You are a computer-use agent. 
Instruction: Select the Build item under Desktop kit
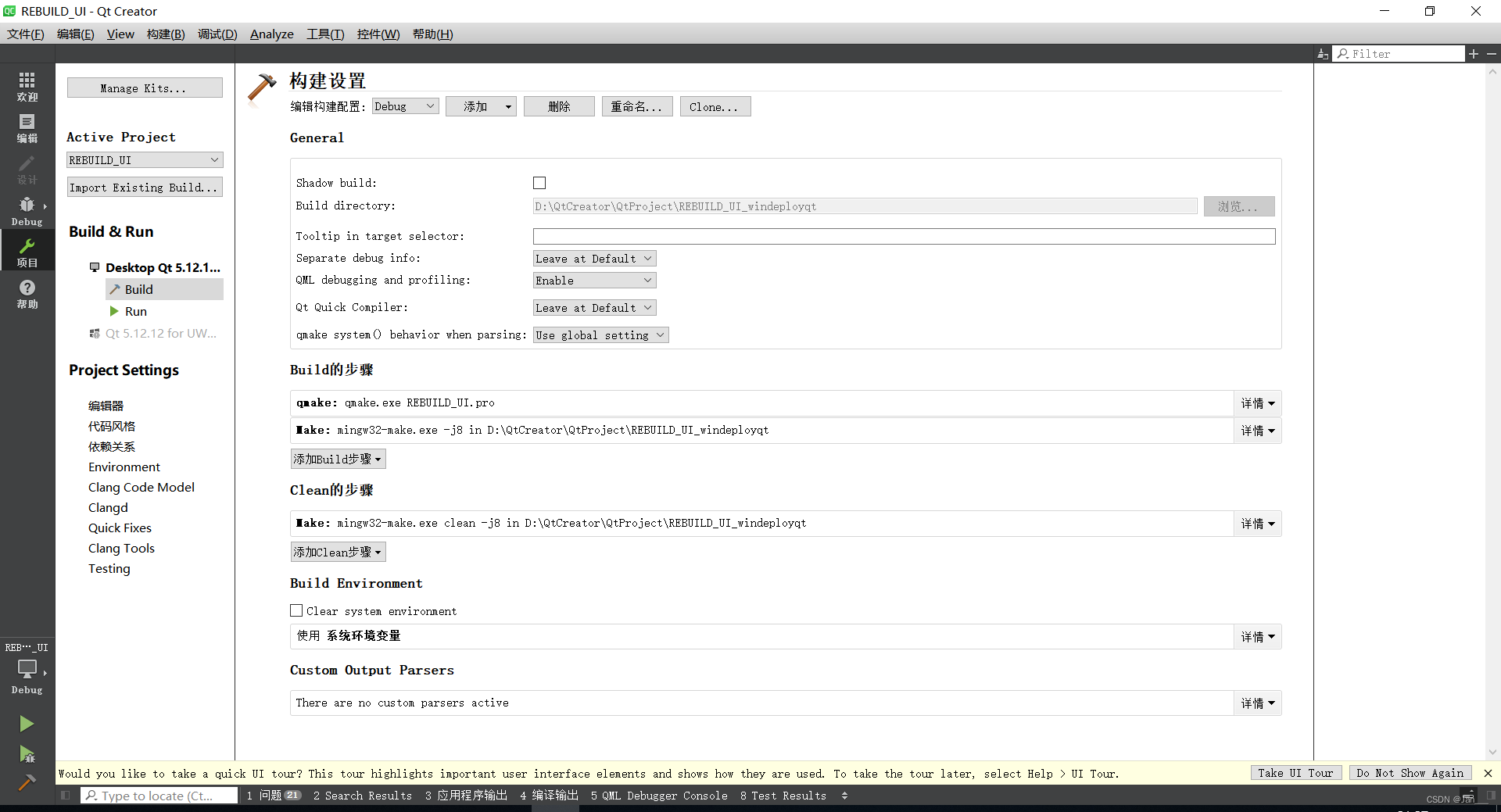164,289
